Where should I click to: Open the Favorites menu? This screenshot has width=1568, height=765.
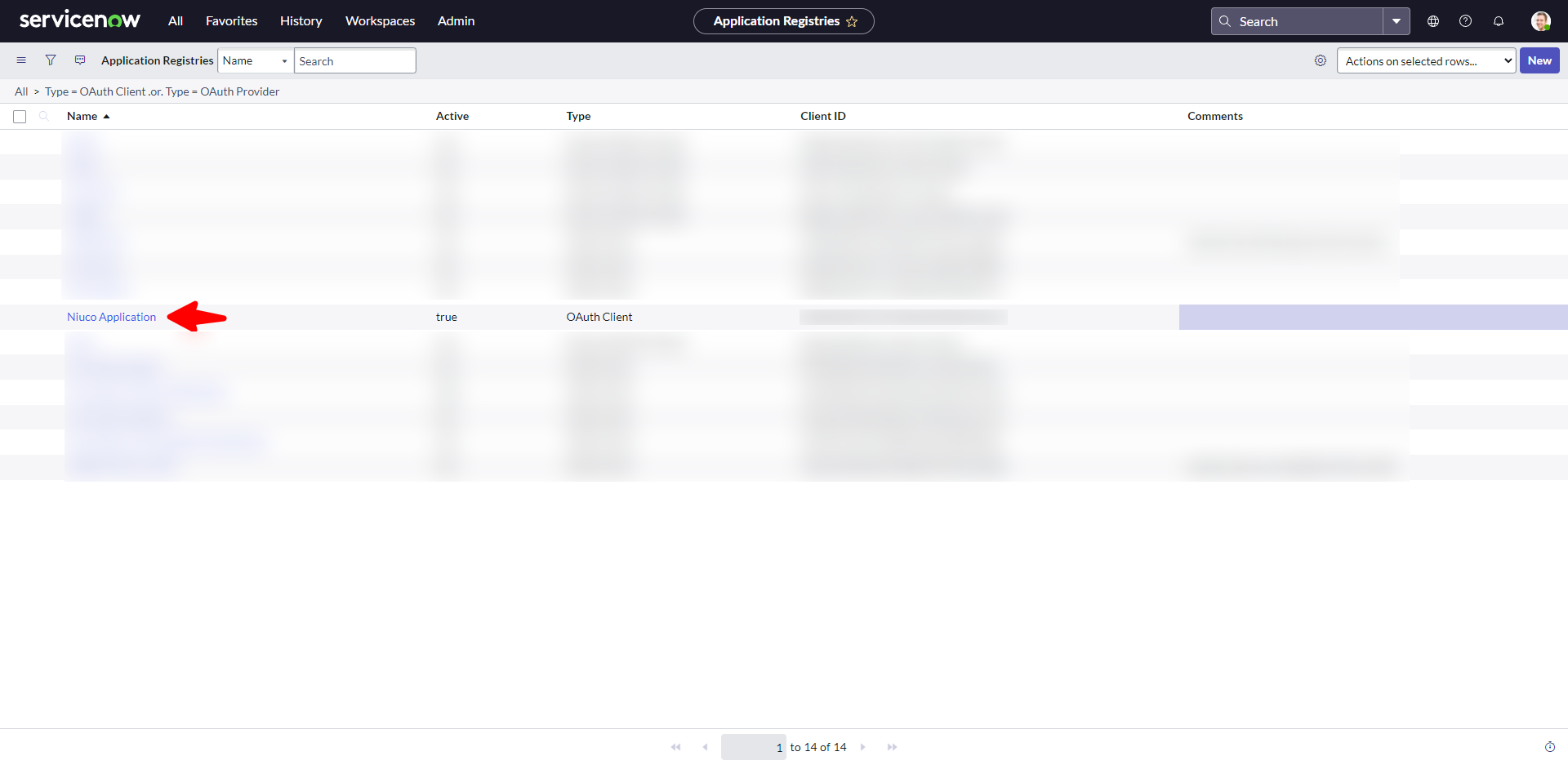point(232,21)
